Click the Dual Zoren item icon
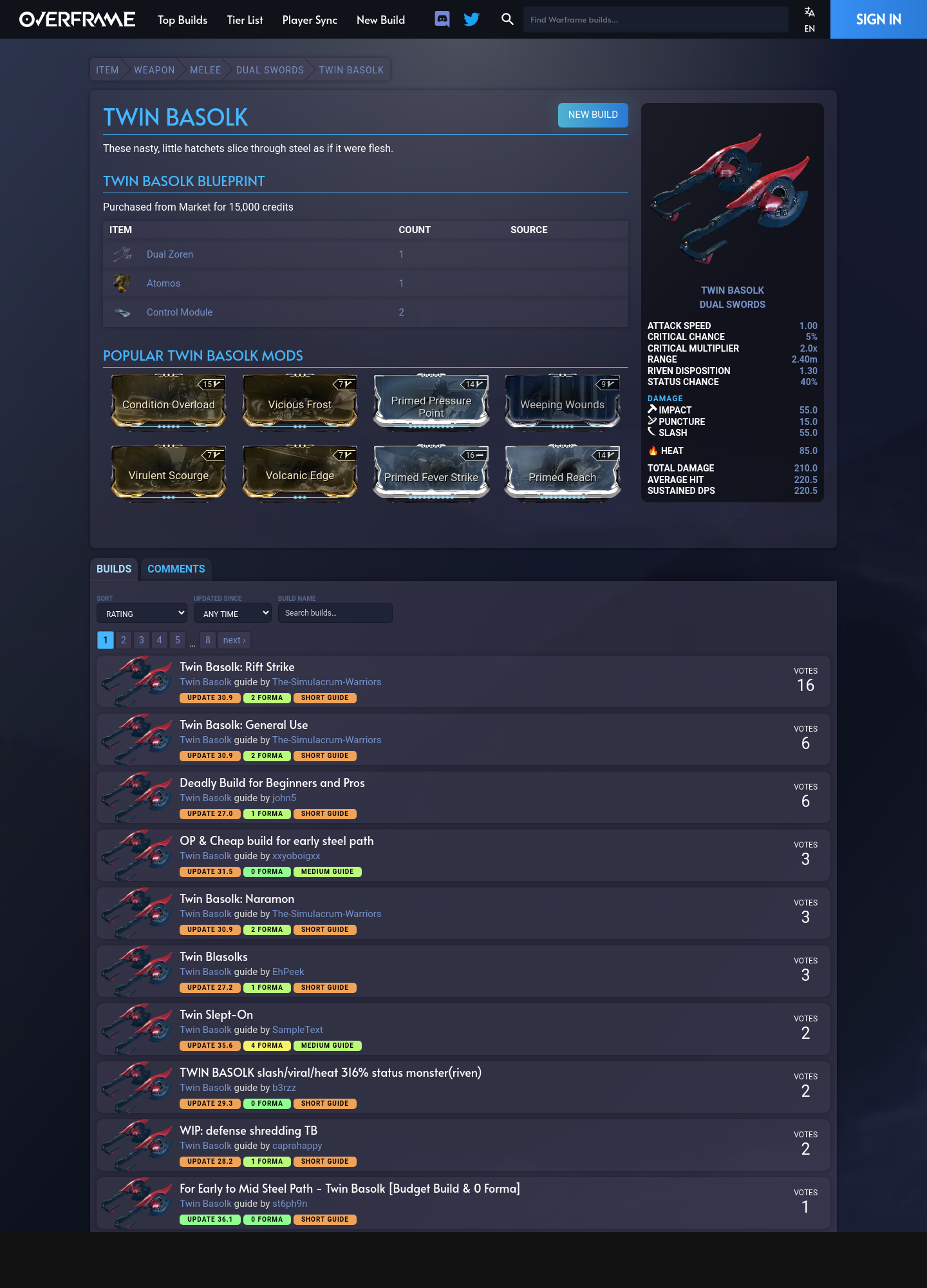Image resolution: width=927 pixels, height=1288 pixels. click(x=122, y=254)
